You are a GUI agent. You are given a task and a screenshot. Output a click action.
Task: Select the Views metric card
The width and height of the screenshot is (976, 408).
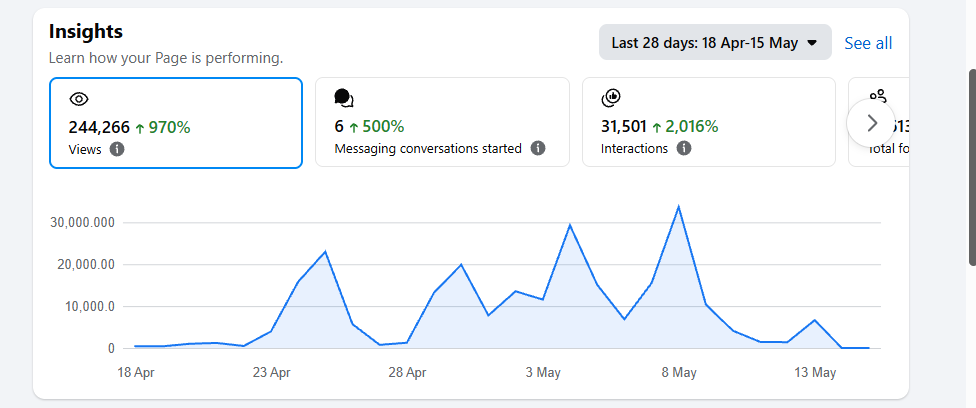[x=176, y=123]
